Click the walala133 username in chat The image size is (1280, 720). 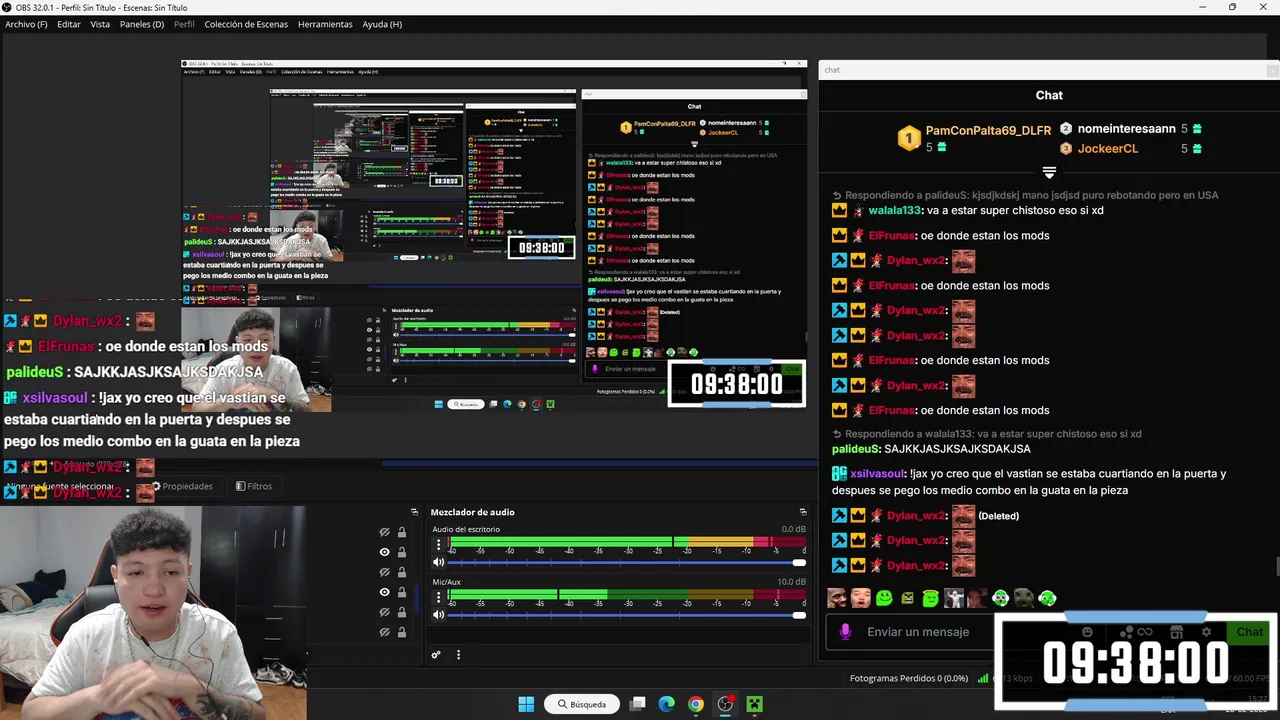[x=894, y=211]
